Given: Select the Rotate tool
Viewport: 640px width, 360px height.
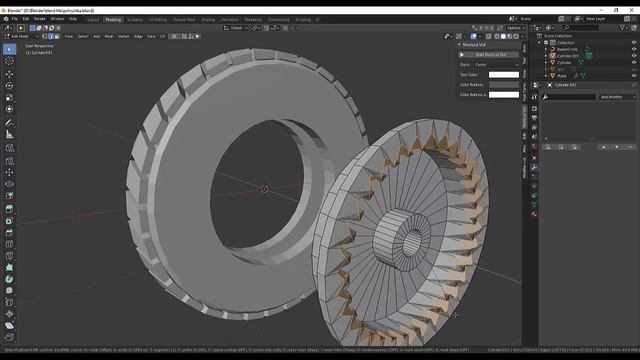Looking at the screenshot, I should [x=9, y=86].
